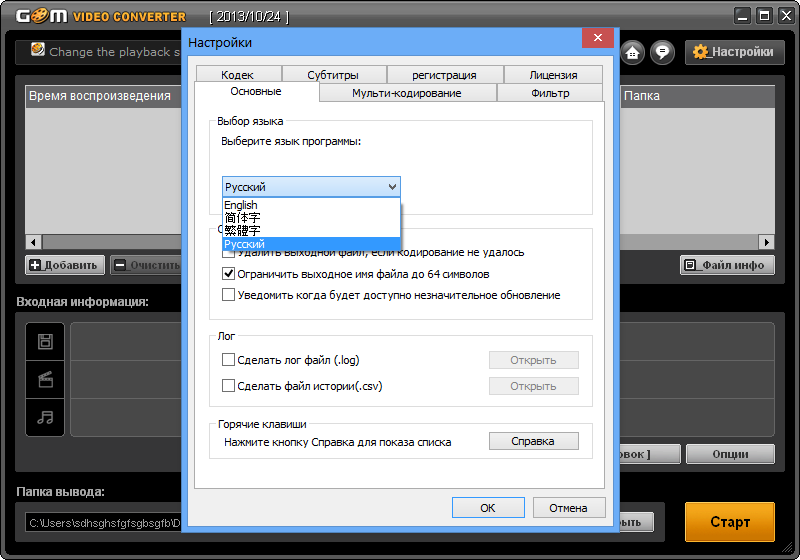Enable notification for minor updates checkbox
Viewport: 800px width, 560px height.
tap(229, 295)
